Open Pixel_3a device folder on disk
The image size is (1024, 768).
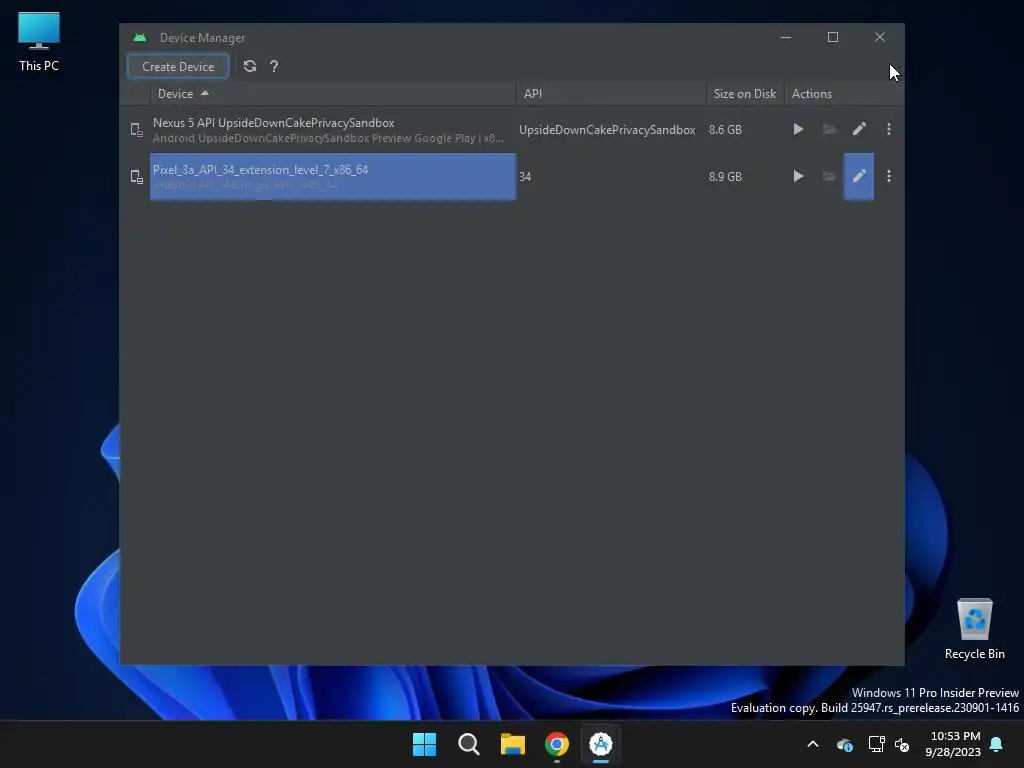click(x=829, y=176)
